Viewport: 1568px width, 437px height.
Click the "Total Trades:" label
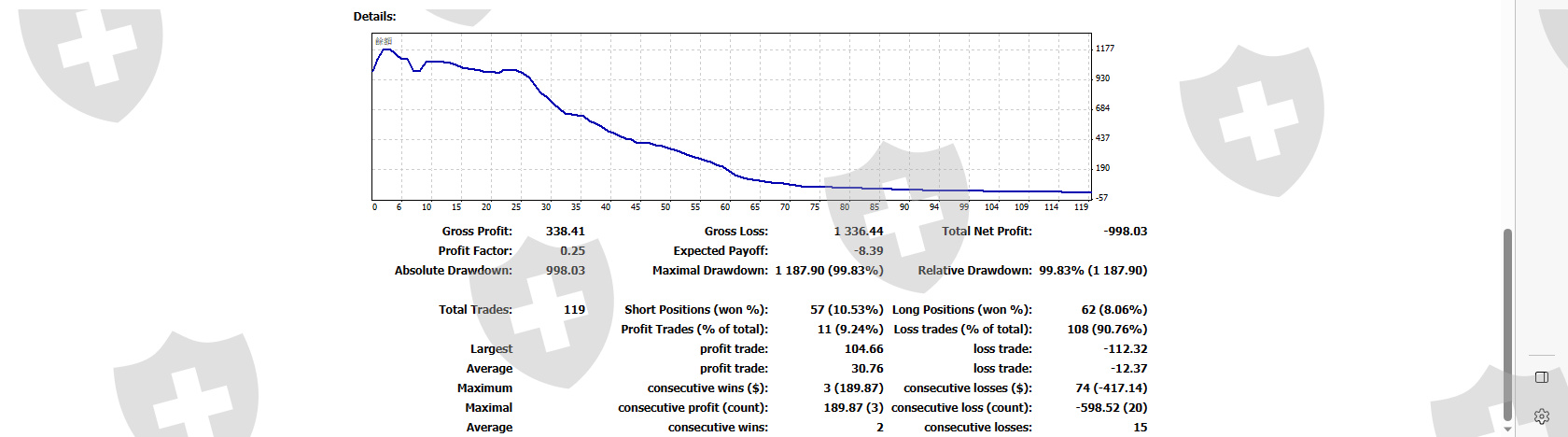pos(475,310)
